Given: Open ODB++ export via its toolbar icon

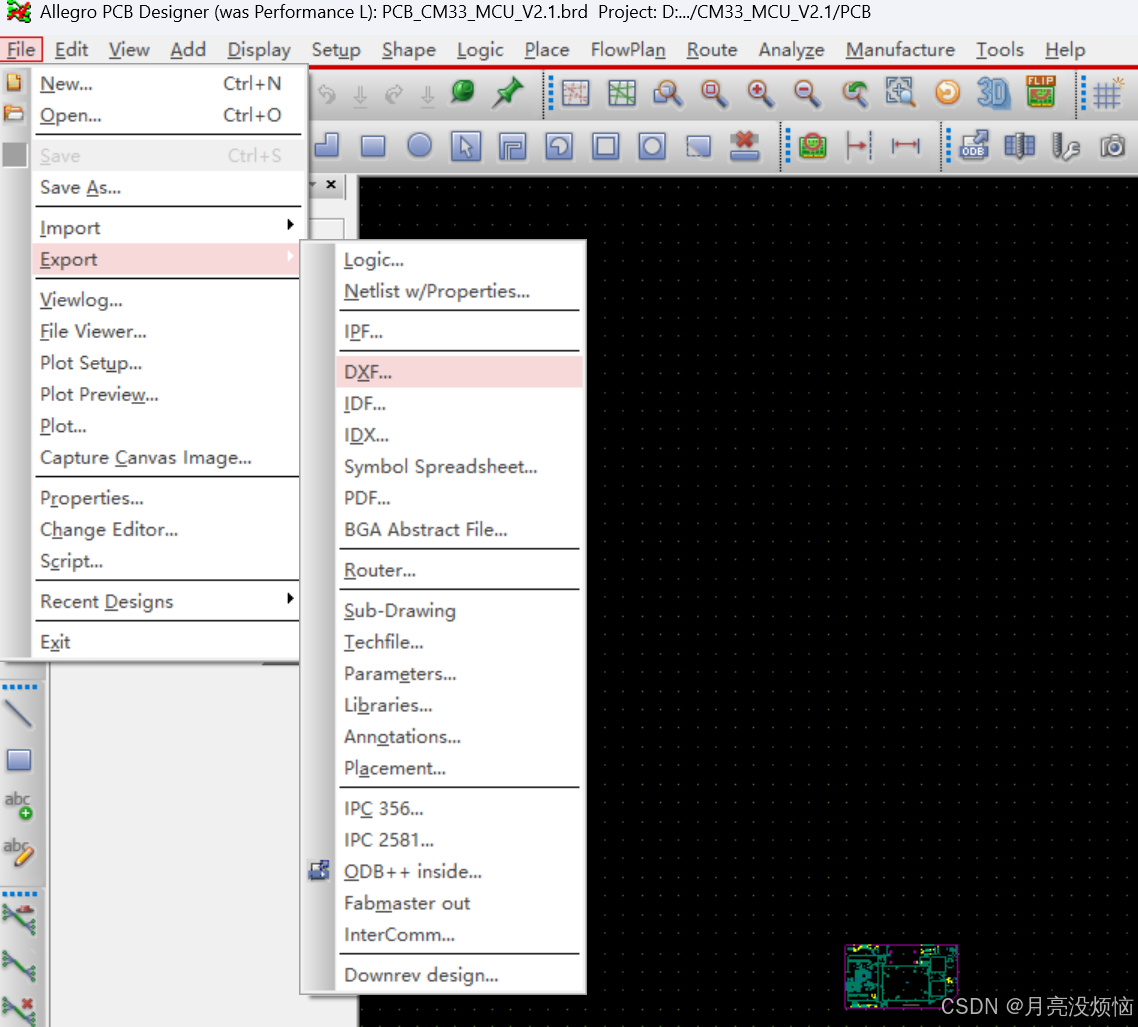Looking at the screenshot, I should [973, 145].
